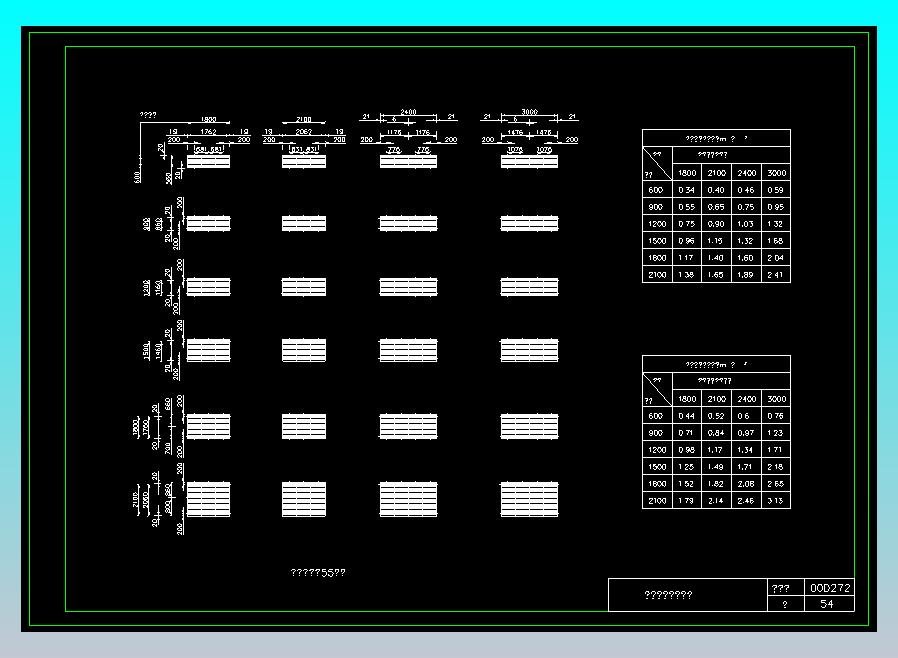Select value 0.34 in upper table
The image size is (898, 658).
(686, 190)
